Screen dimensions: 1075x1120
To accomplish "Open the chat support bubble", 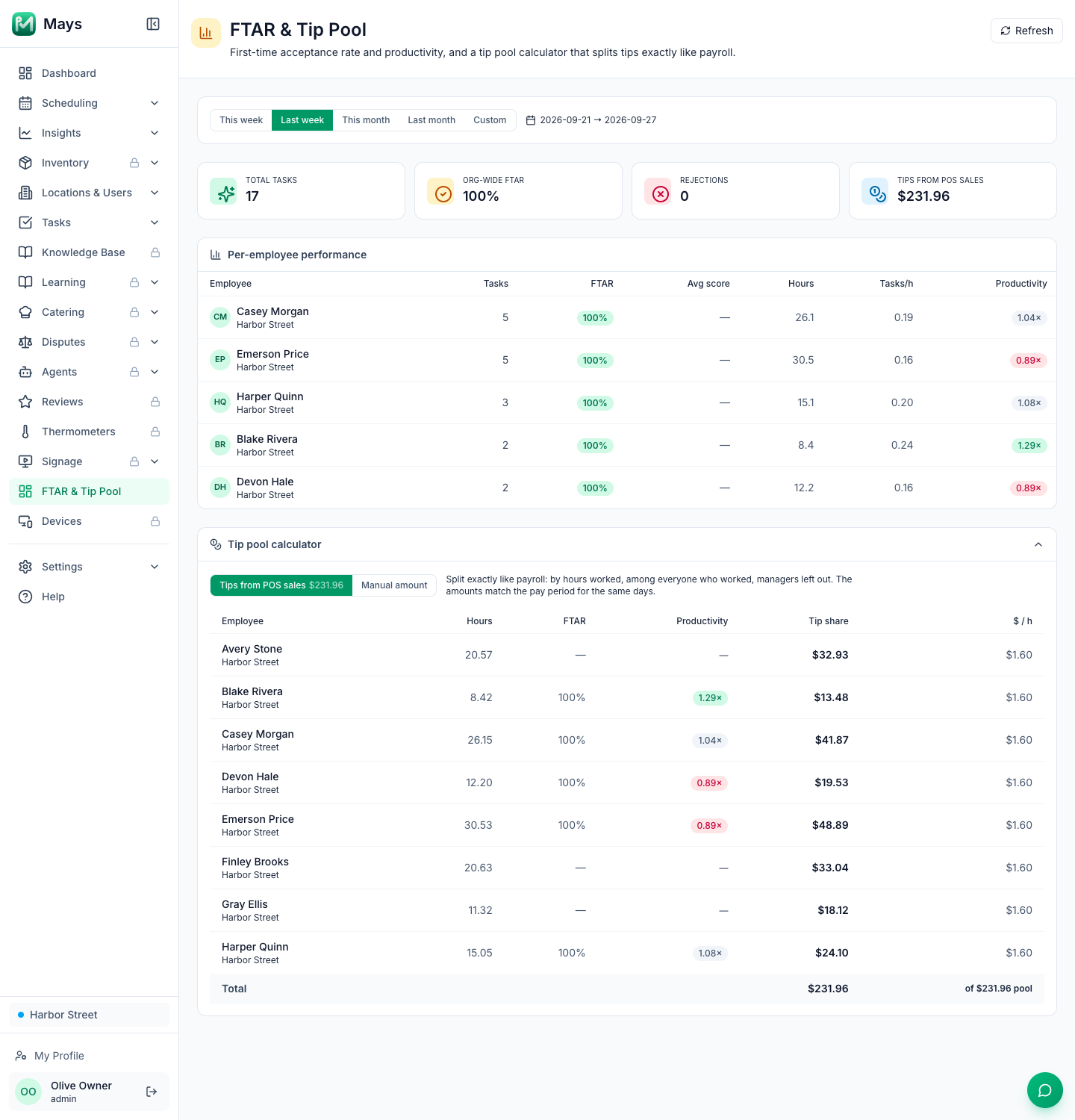I will tap(1045, 1090).
